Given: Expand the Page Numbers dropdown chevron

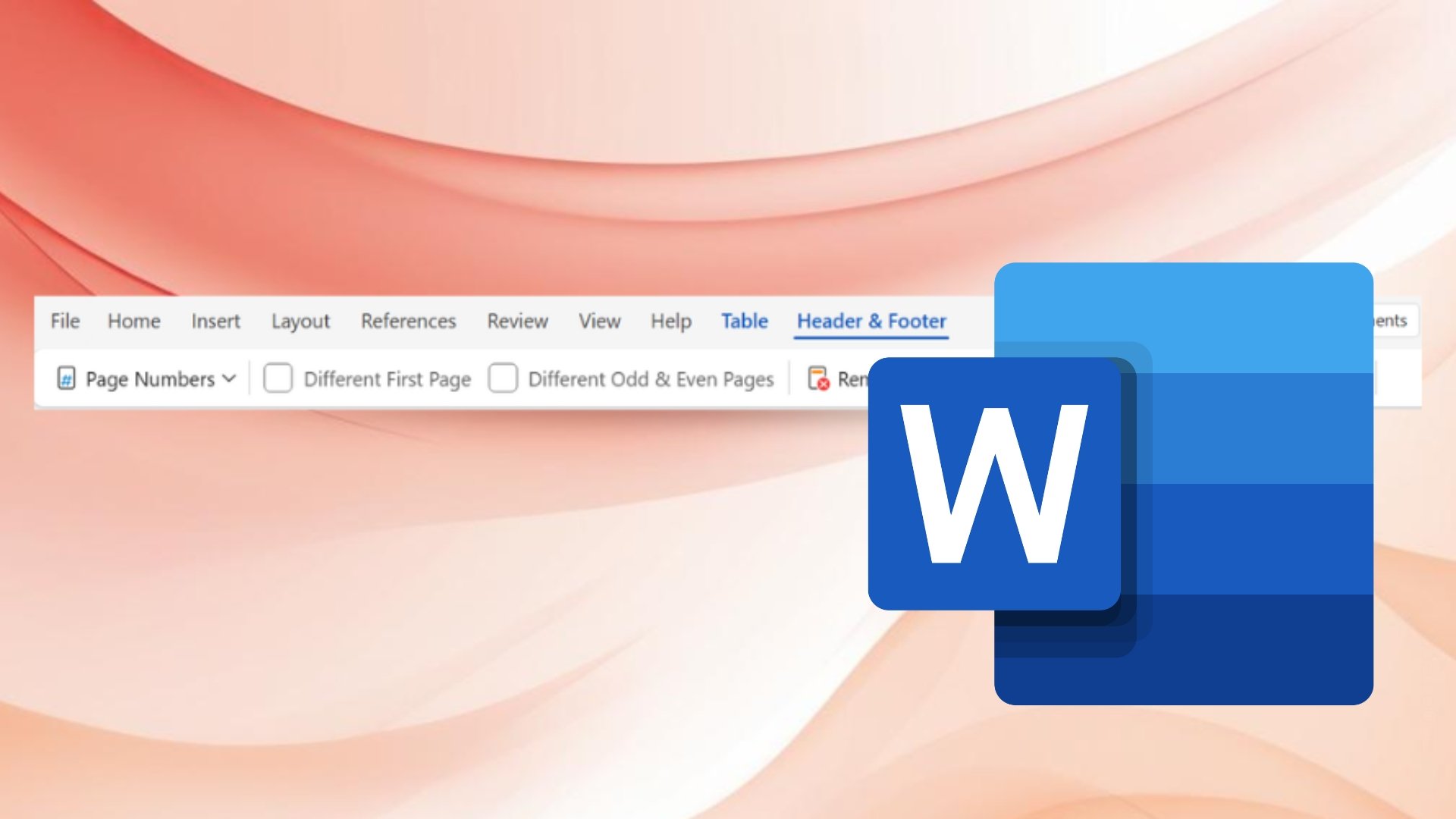Looking at the screenshot, I should point(229,378).
